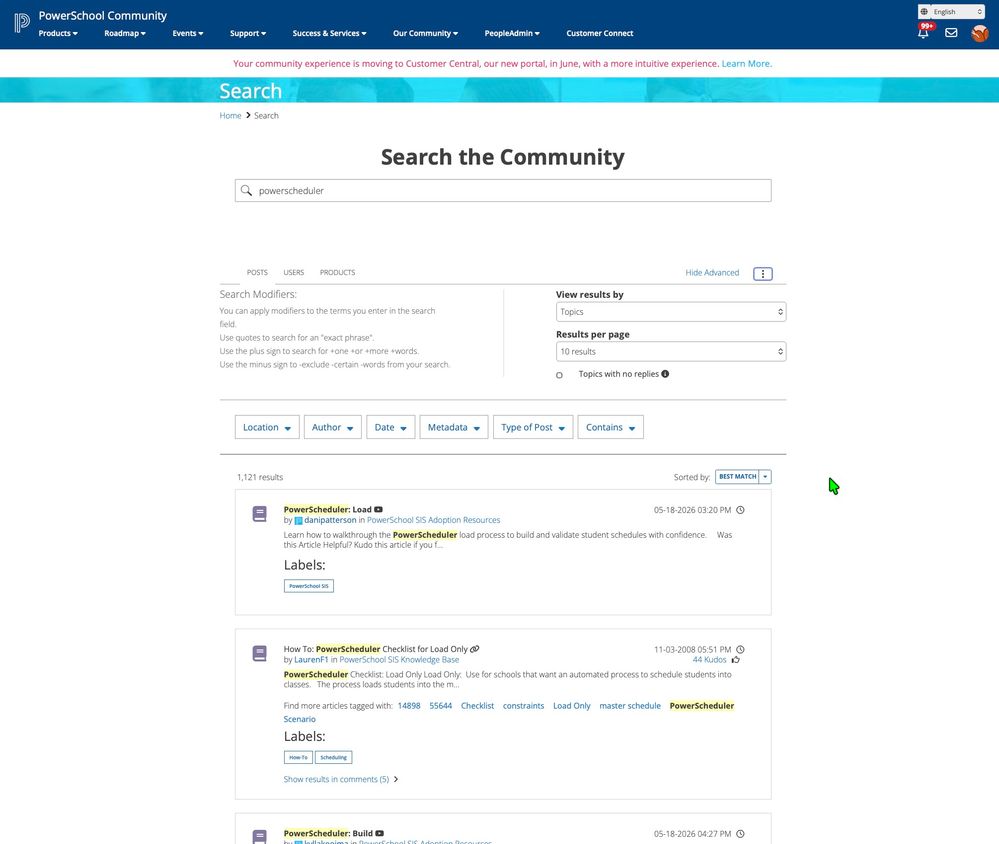
Task: Click the PowerSchool logo icon
Action: [x=22, y=23]
